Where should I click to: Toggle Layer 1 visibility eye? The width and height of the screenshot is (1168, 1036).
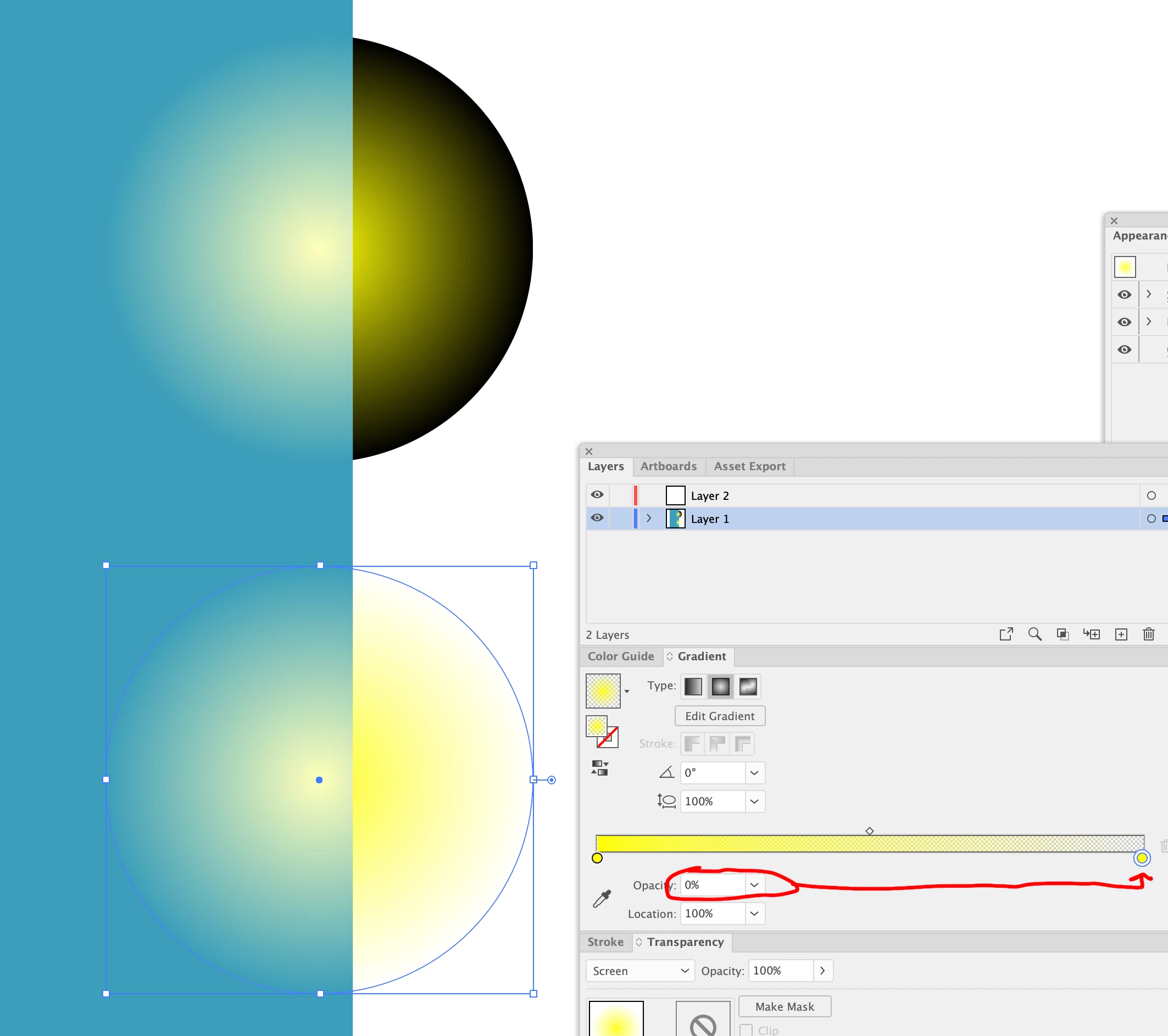[x=597, y=517]
